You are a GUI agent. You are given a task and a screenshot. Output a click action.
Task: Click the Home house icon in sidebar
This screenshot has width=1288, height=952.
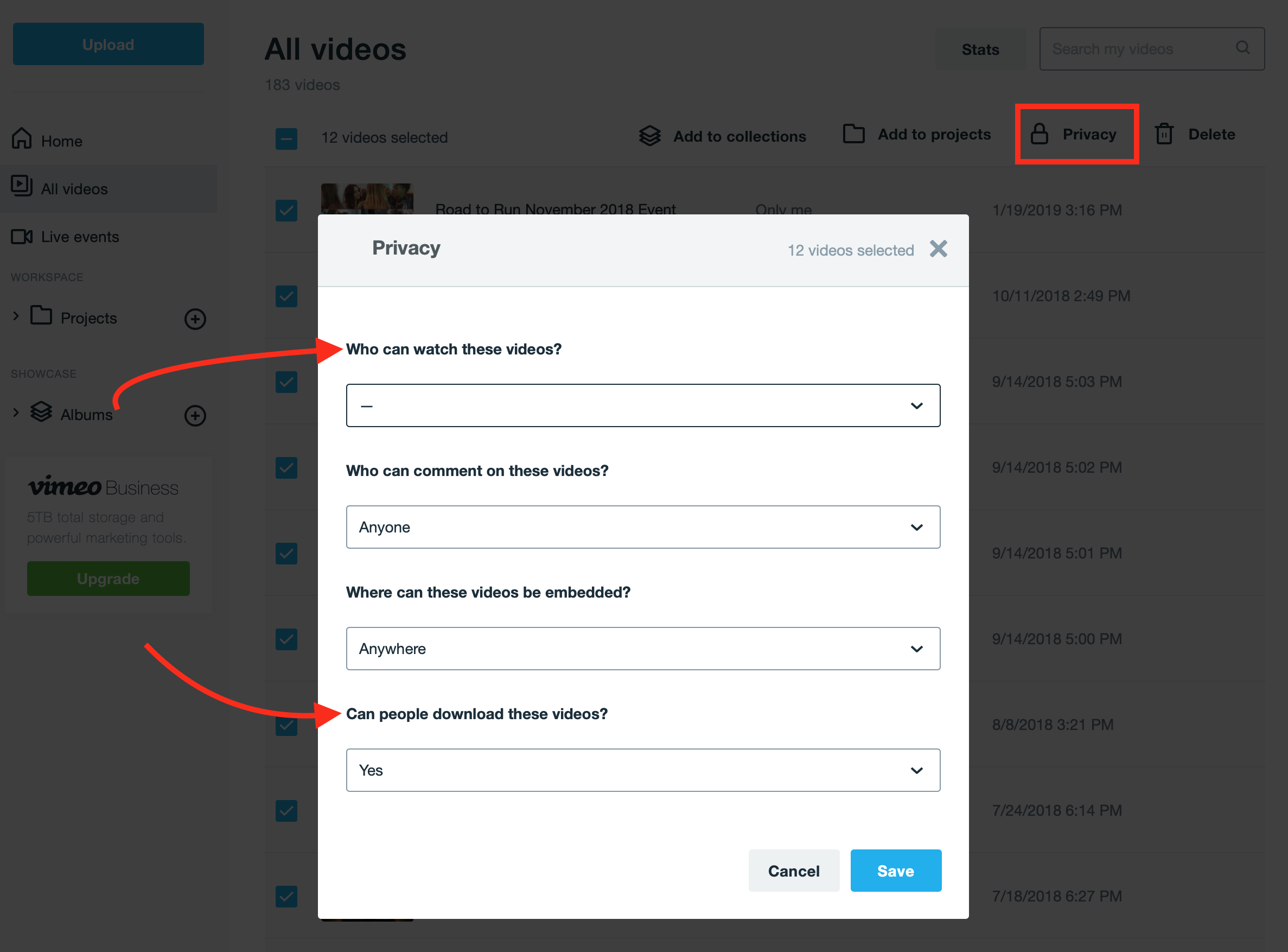pos(22,138)
